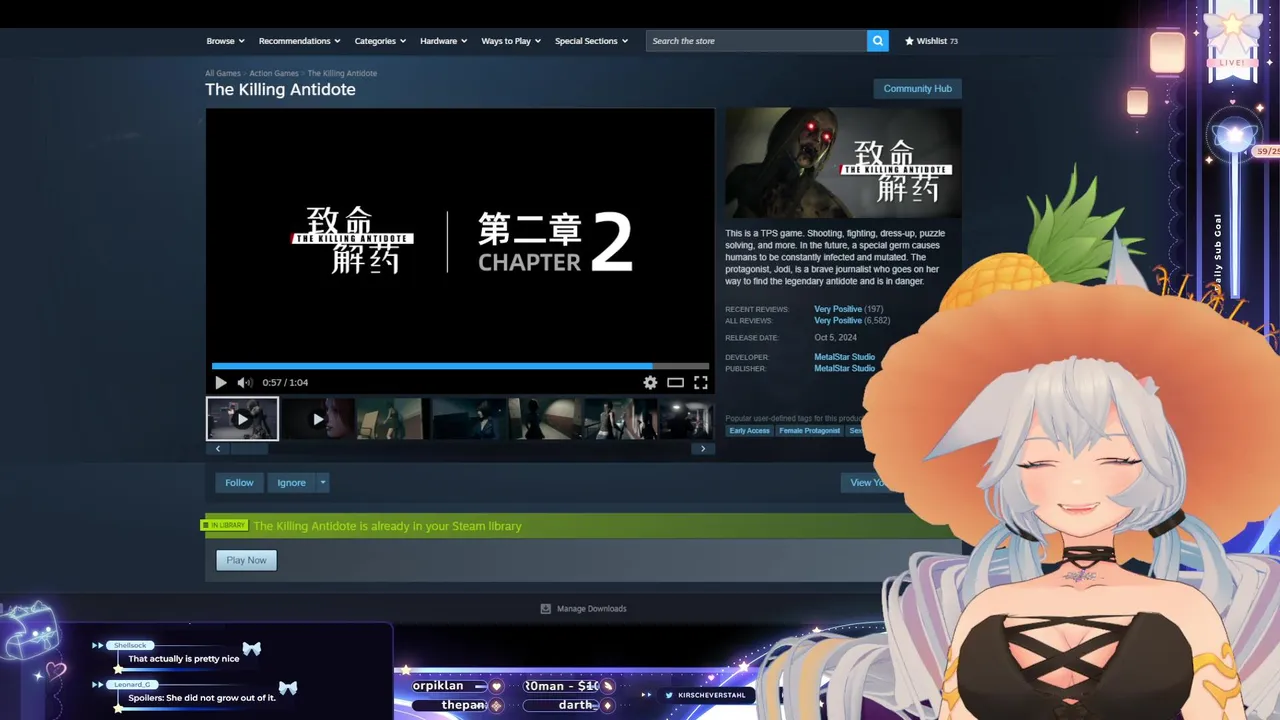Screen dimensions: 1280x720
Task: Open Special Sections menu
Action: 591,41
